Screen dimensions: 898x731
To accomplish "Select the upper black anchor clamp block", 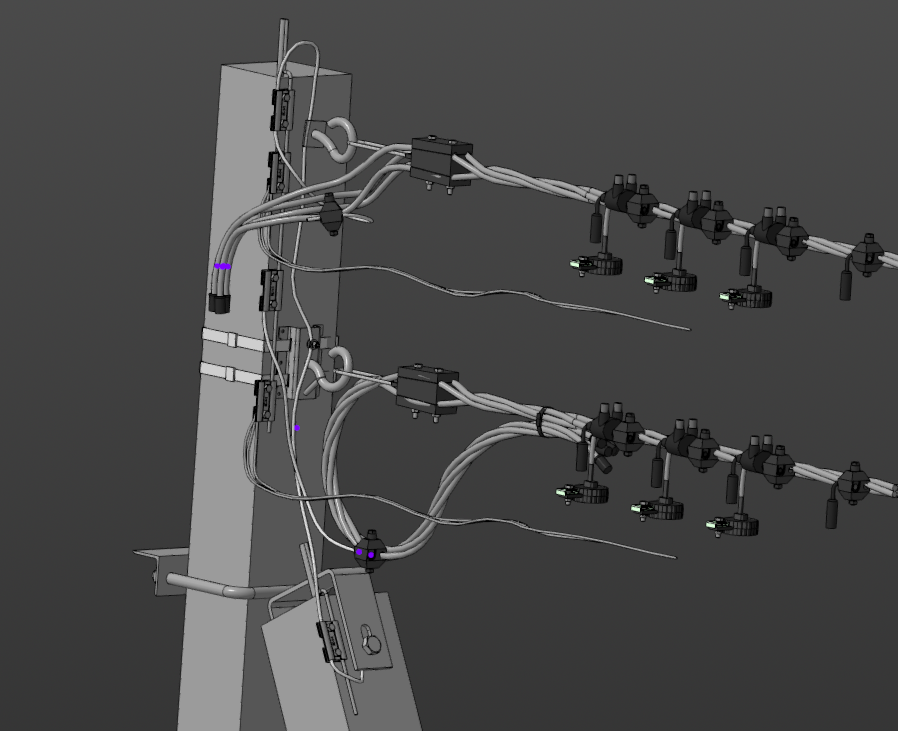I will click(440, 161).
